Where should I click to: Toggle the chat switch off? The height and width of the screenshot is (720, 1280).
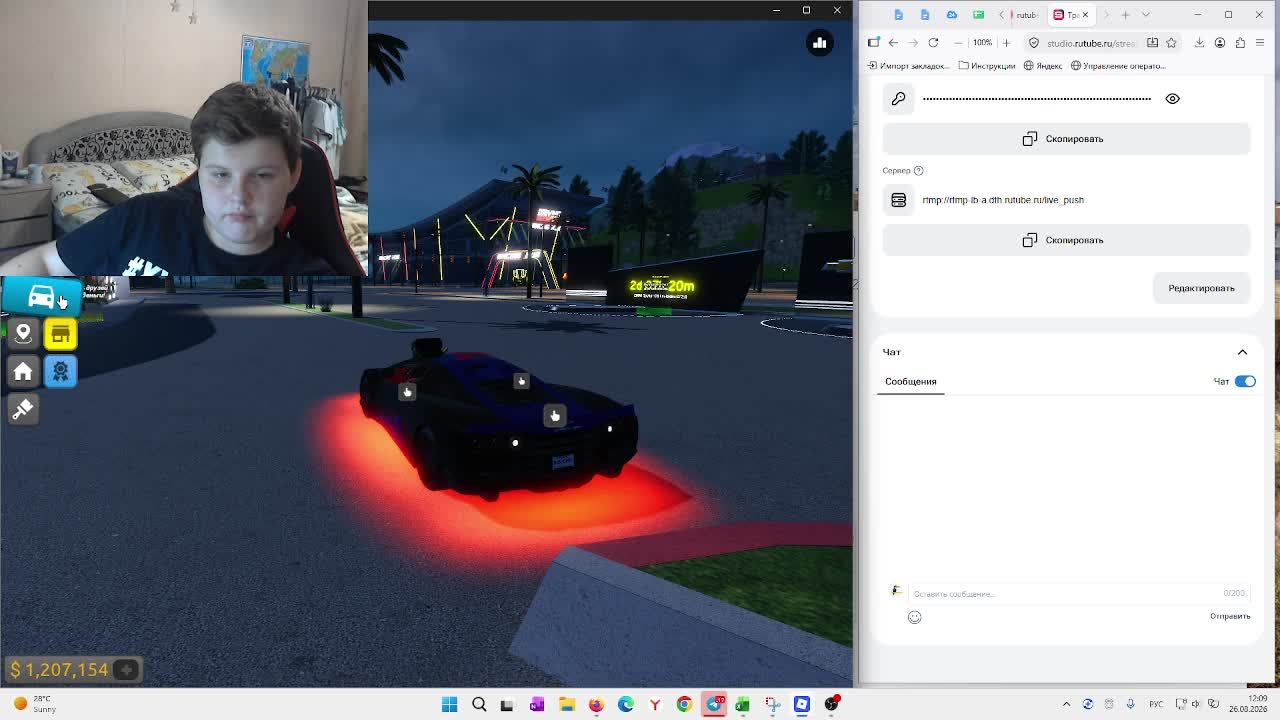1245,381
